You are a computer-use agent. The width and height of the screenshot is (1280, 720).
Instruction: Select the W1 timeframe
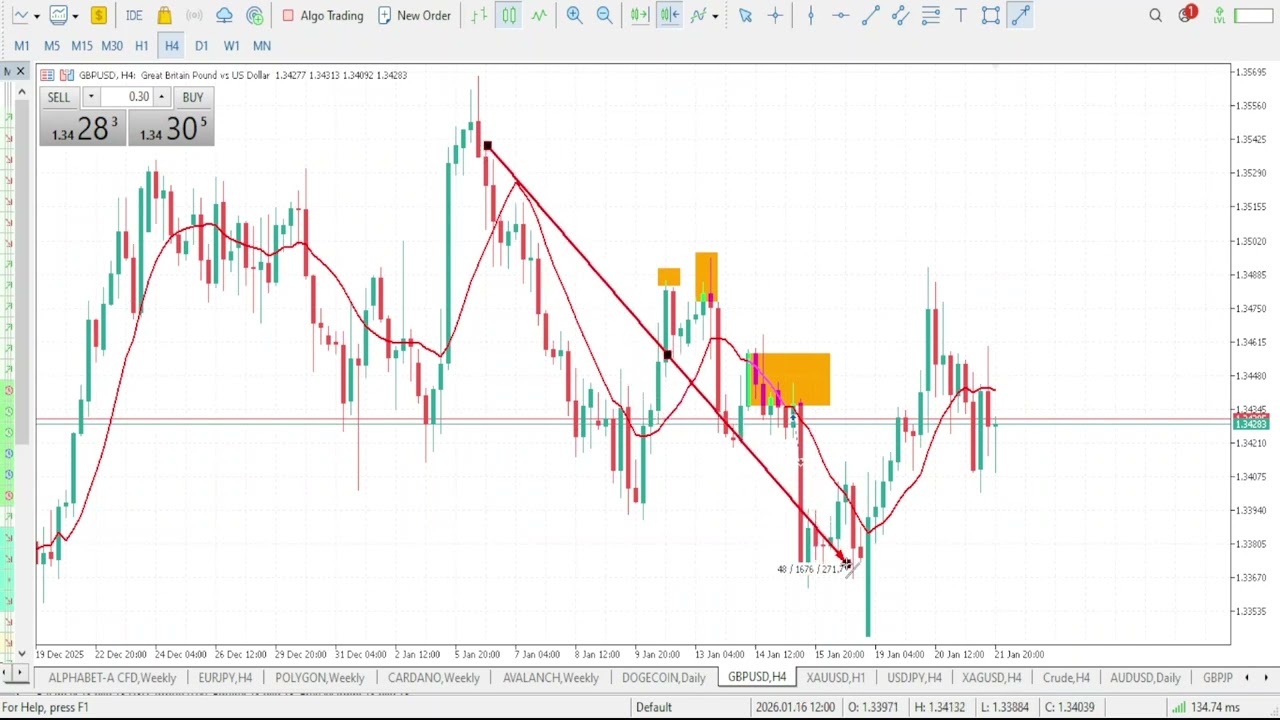(x=232, y=45)
